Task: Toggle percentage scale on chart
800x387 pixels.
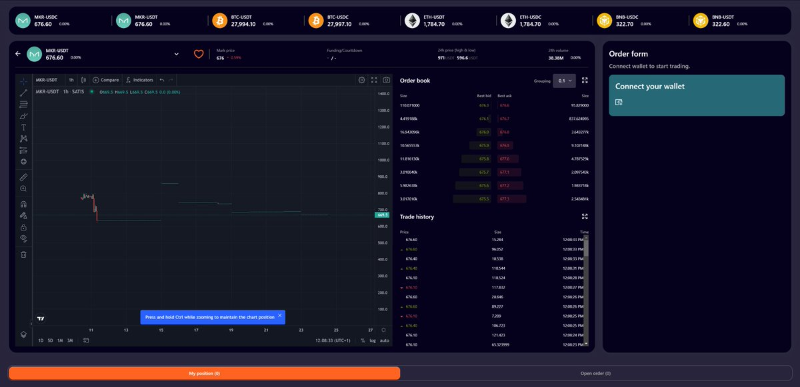Action: click(363, 341)
